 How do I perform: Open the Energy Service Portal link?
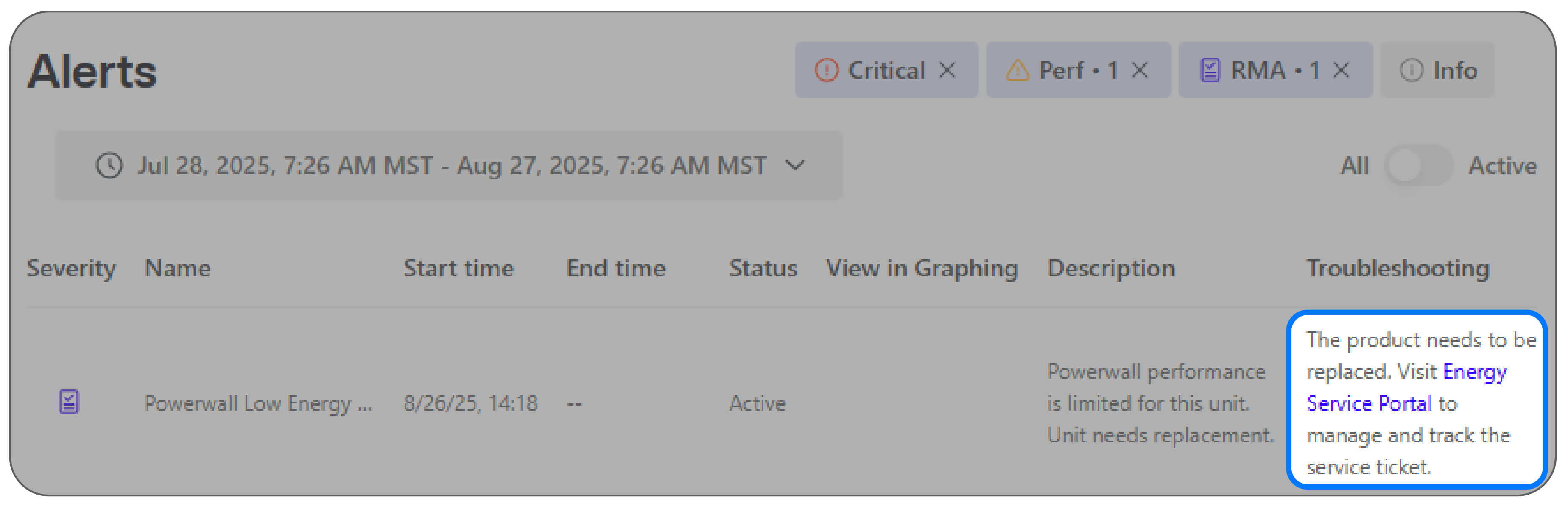(1407, 387)
